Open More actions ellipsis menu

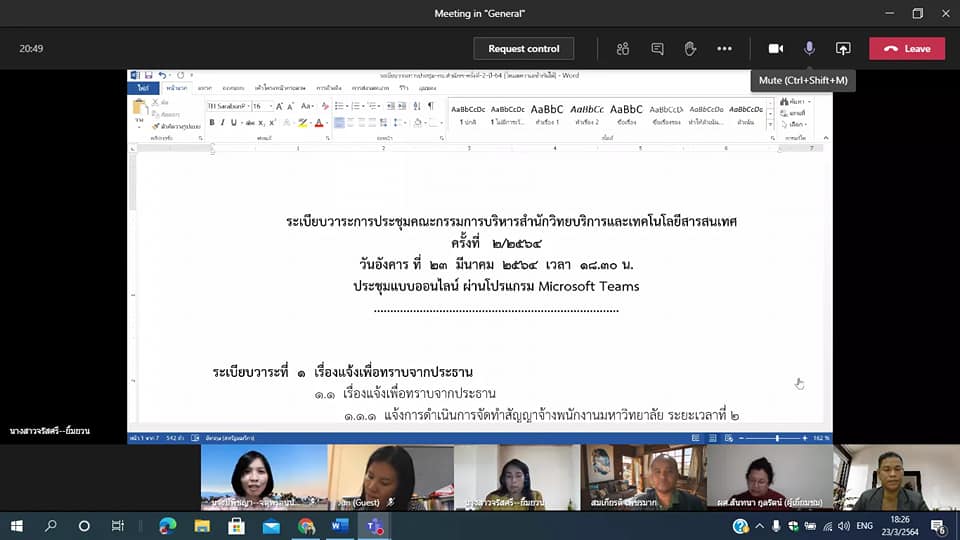[x=724, y=48]
